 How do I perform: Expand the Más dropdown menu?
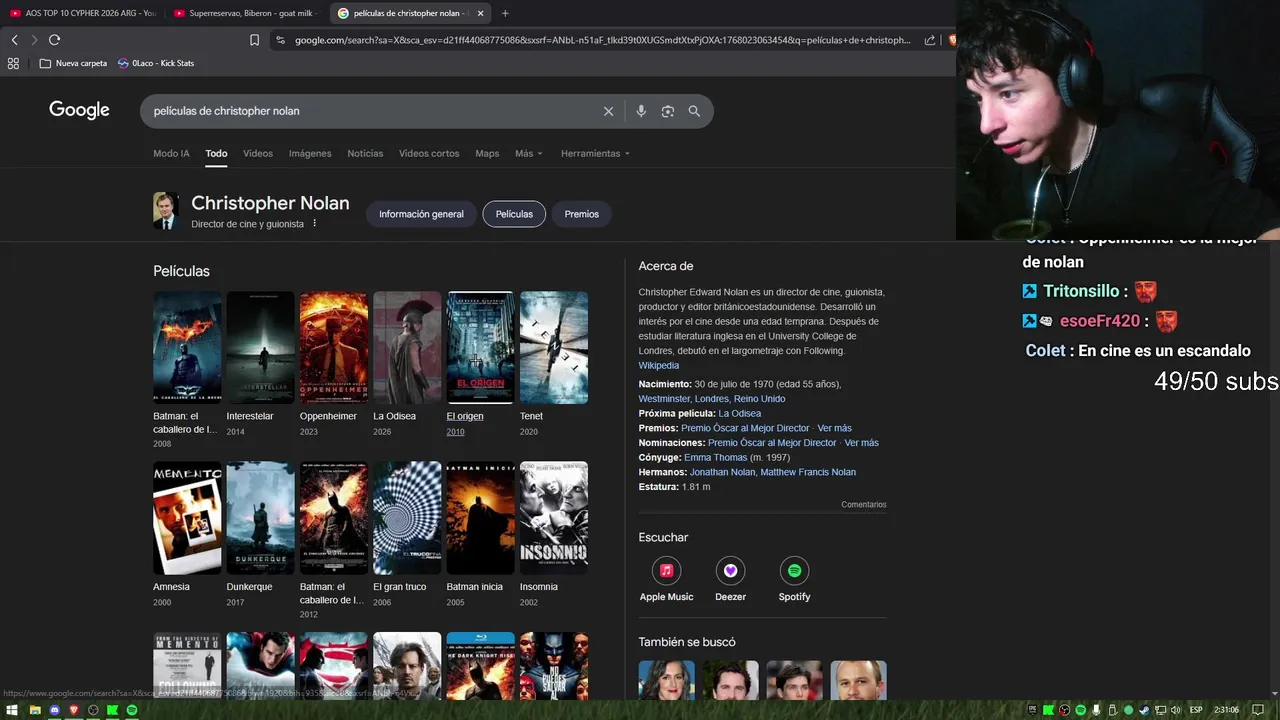(x=528, y=153)
